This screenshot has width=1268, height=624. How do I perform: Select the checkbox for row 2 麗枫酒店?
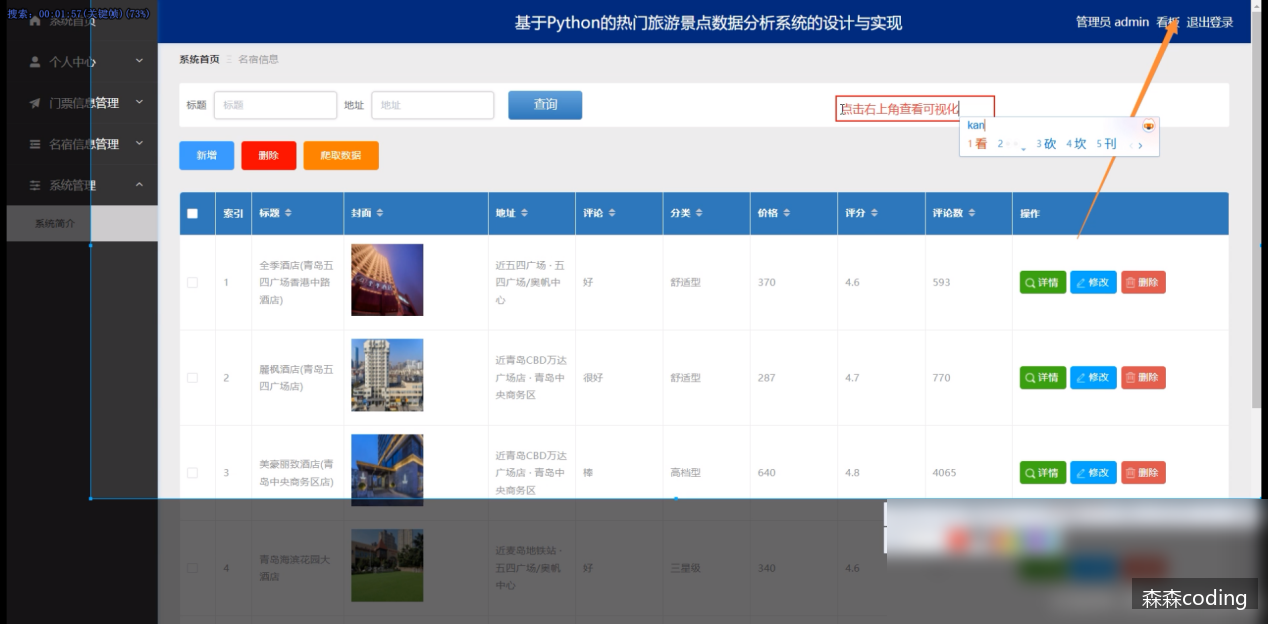pyautogui.click(x=193, y=378)
